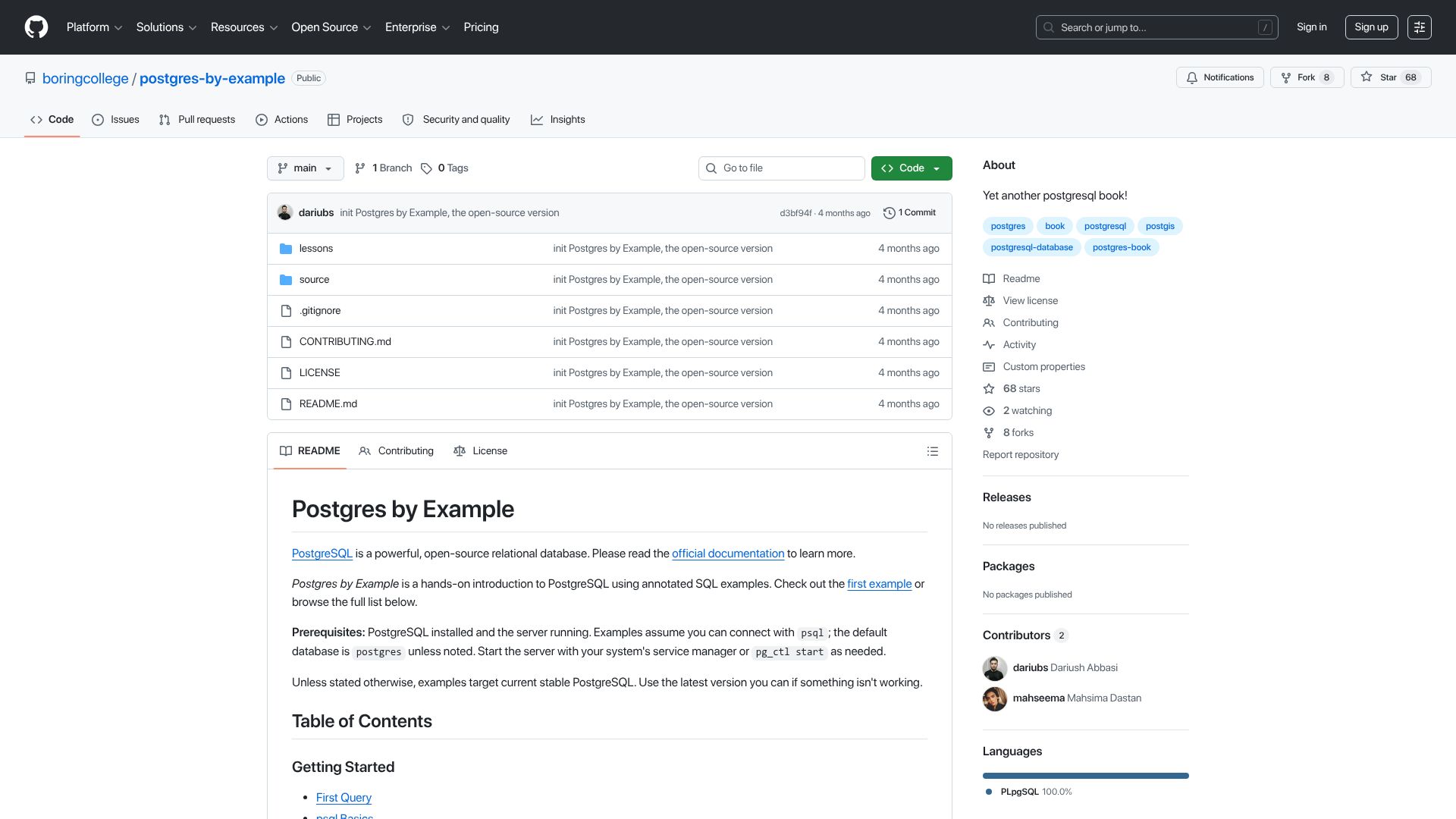
Task: Click the Sign up button
Action: pyautogui.click(x=1371, y=27)
